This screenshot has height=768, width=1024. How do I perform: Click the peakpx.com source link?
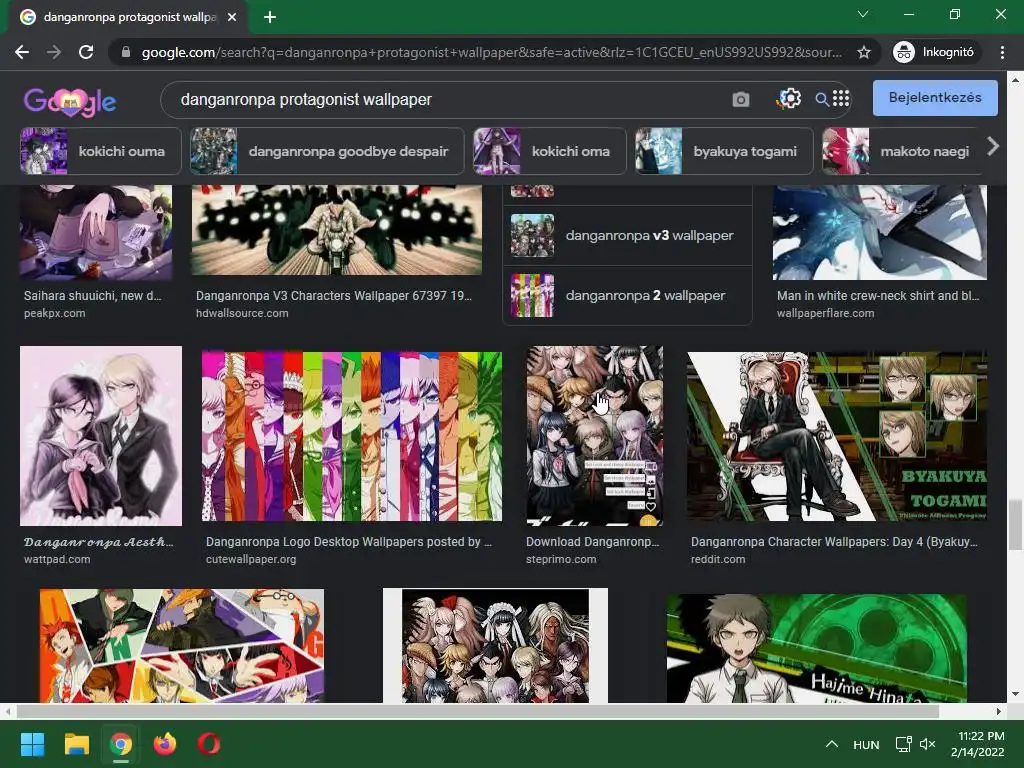[54, 313]
